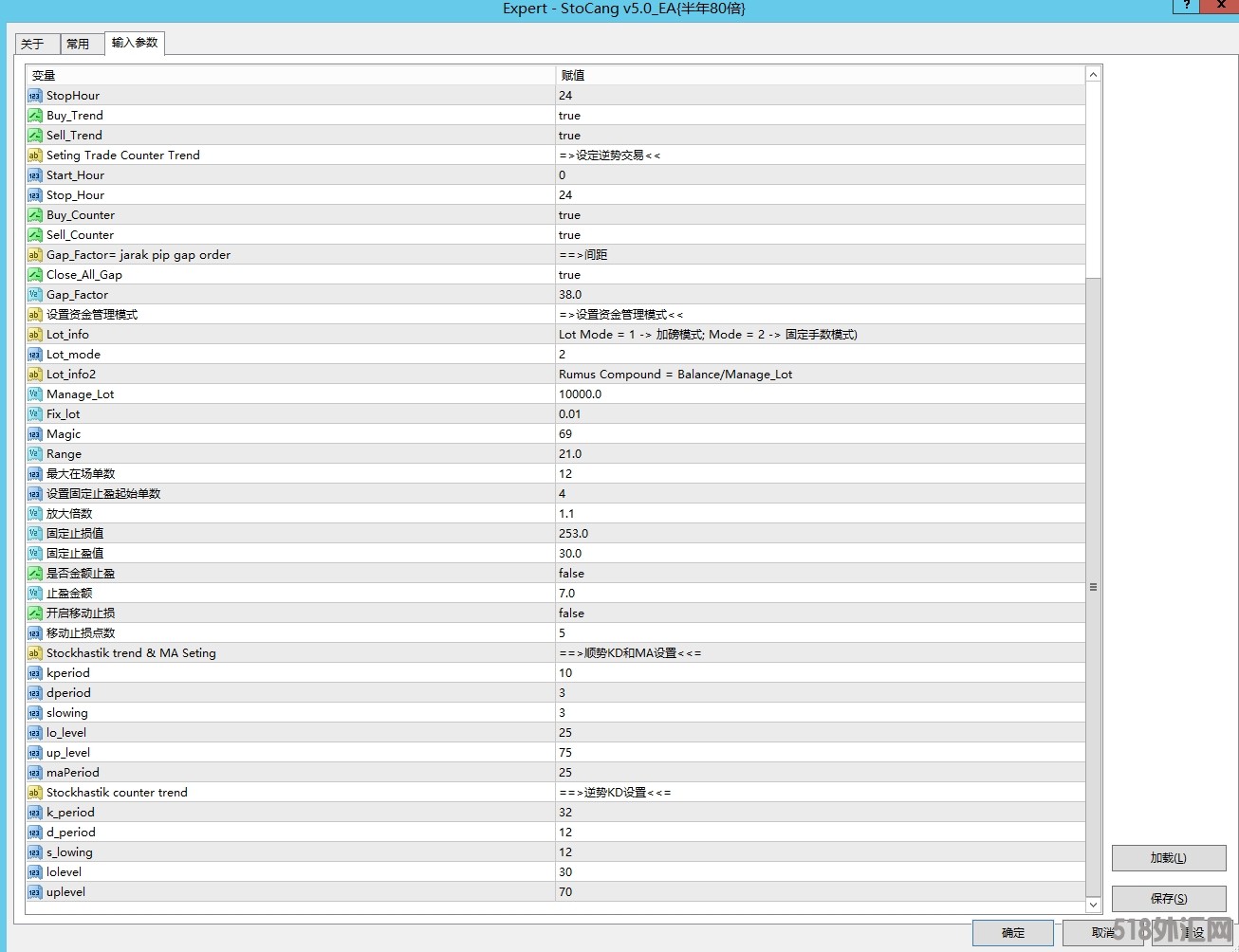
Task: Select the Fix_lot value 0.01
Action: coord(821,414)
